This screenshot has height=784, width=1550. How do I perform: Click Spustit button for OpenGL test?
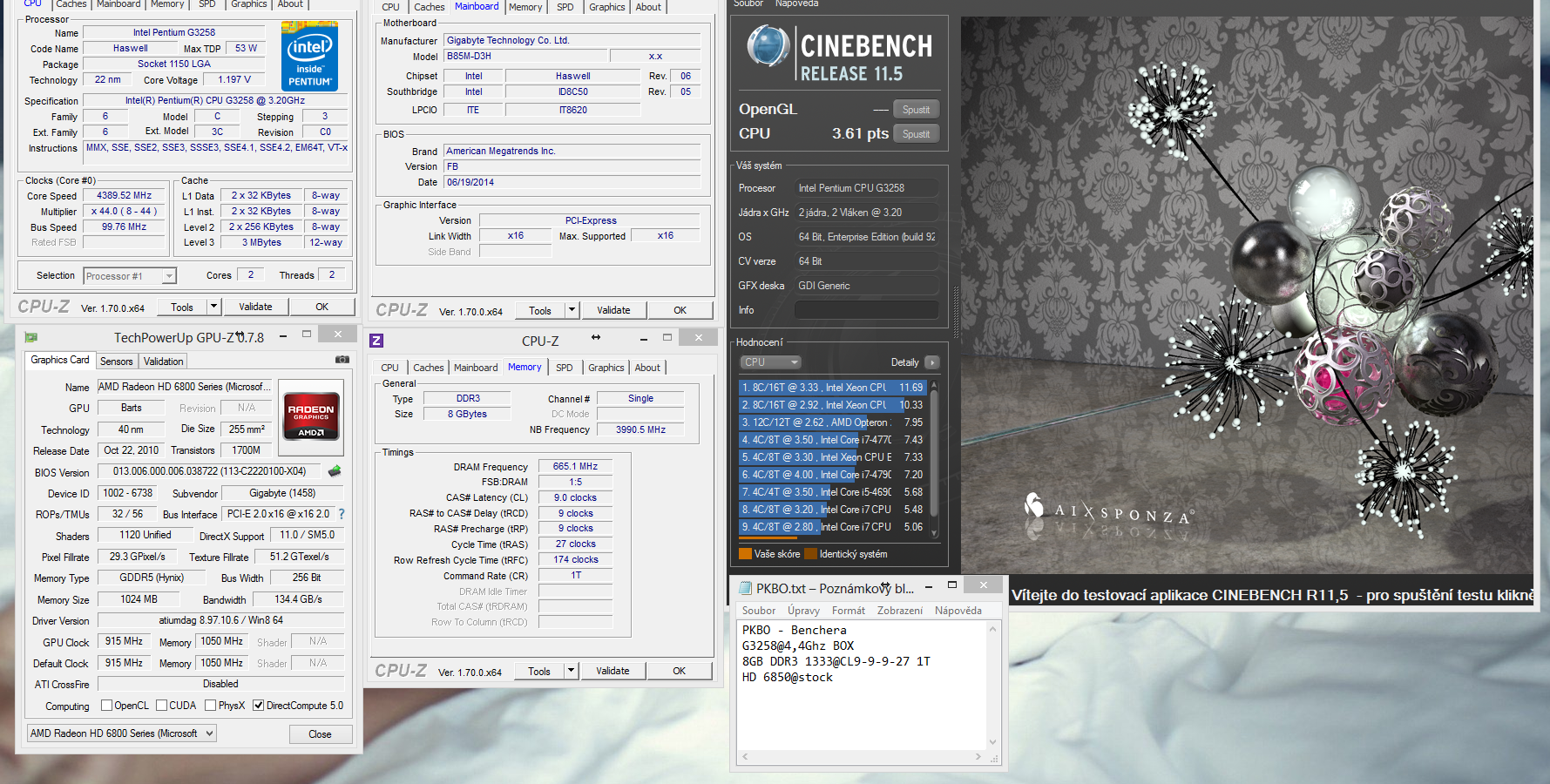click(916, 110)
